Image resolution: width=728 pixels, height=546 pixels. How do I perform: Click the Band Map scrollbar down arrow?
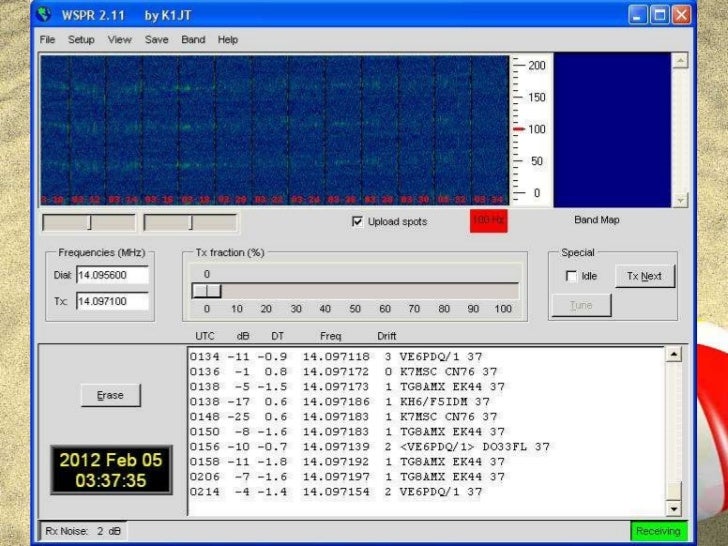pos(681,200)
